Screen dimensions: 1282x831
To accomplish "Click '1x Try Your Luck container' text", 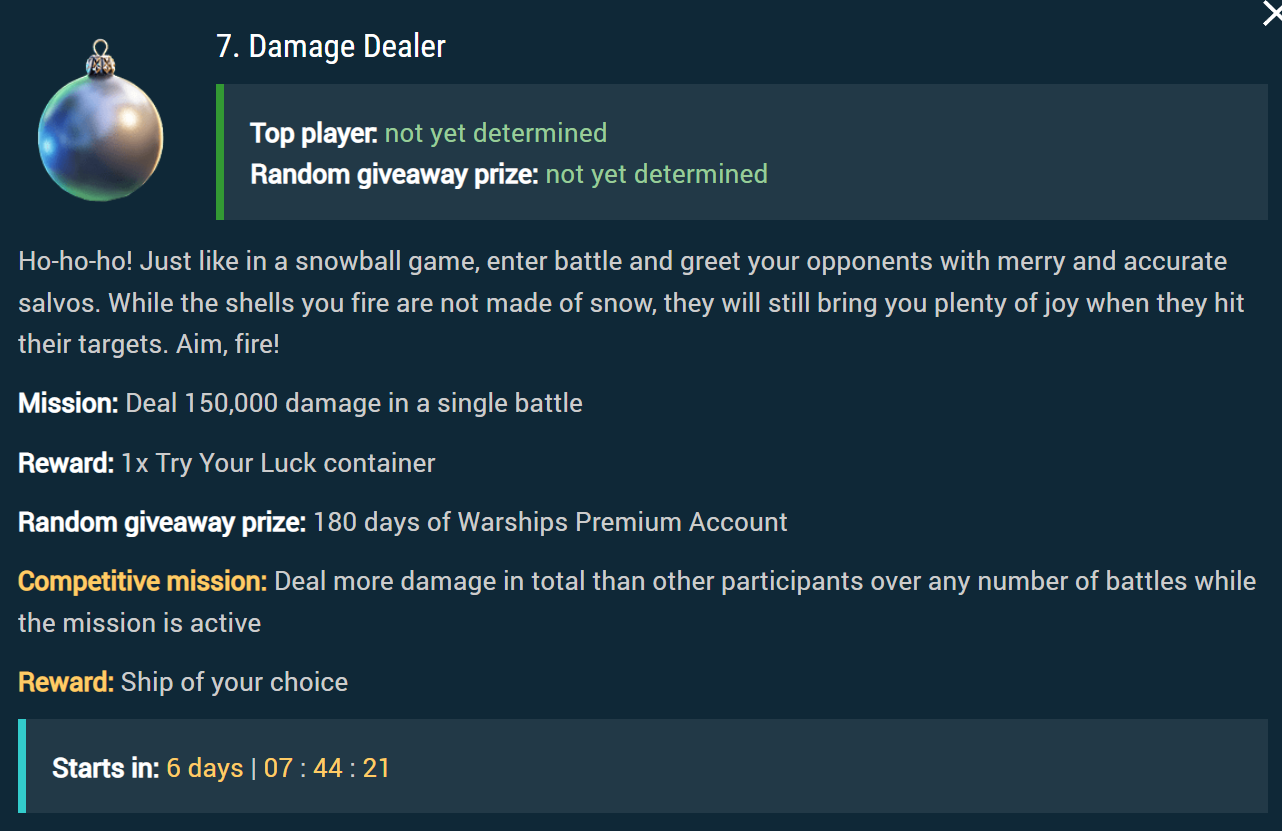I will (x=278, y=463).
